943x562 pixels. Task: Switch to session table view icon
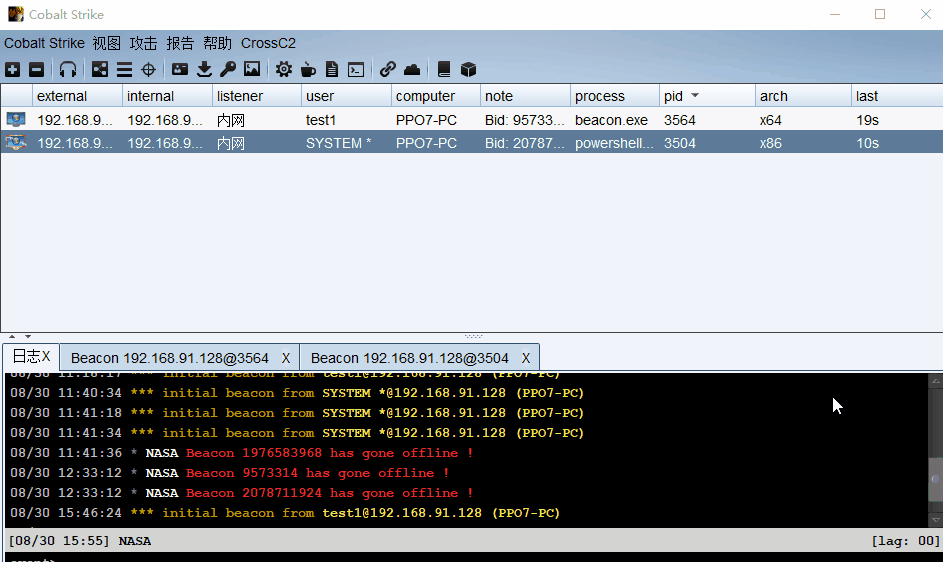click(124, 70)
